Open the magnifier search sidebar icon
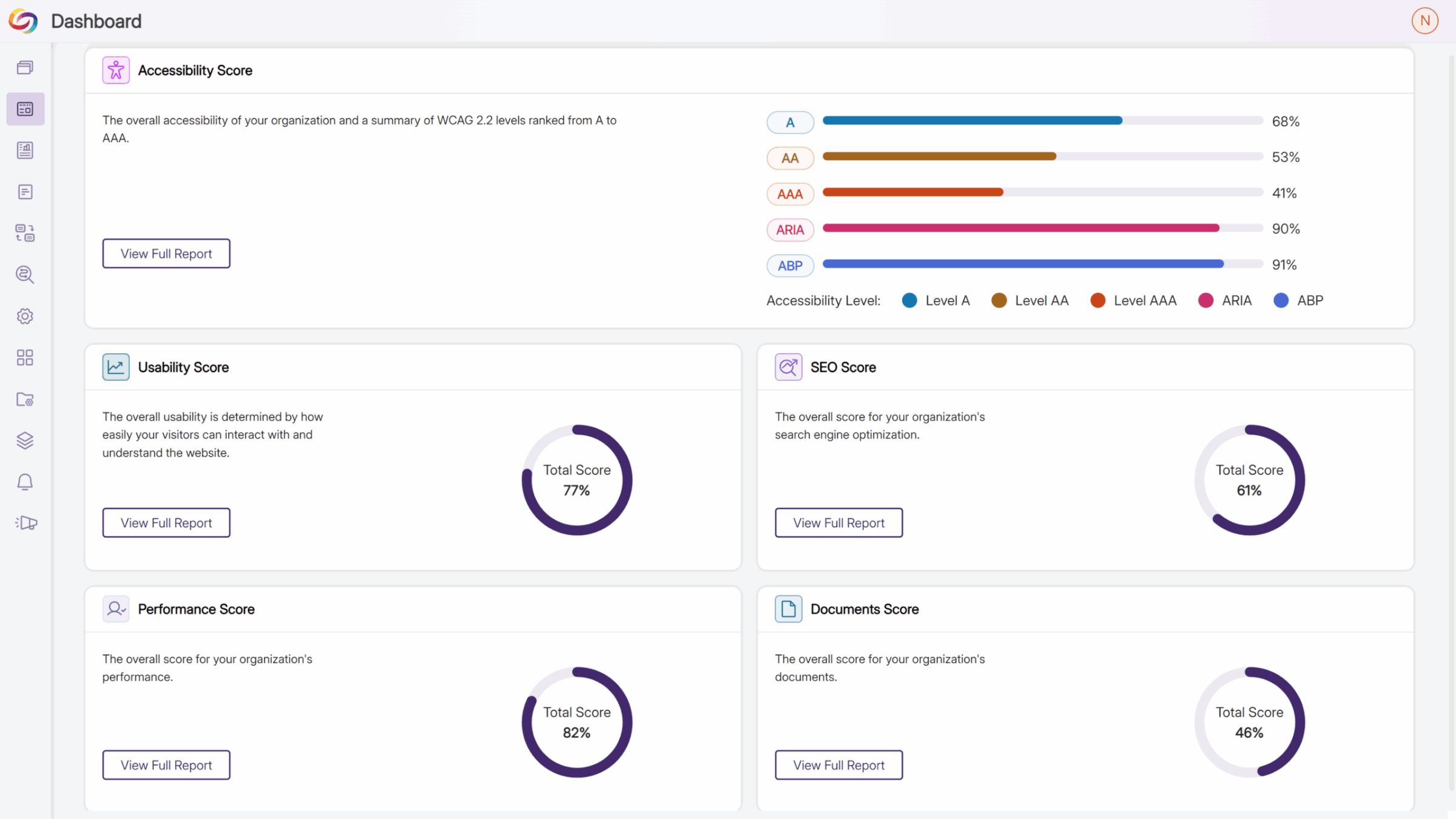The height and width of the screenshot is (819, 1456). click(x=25, y=275)
